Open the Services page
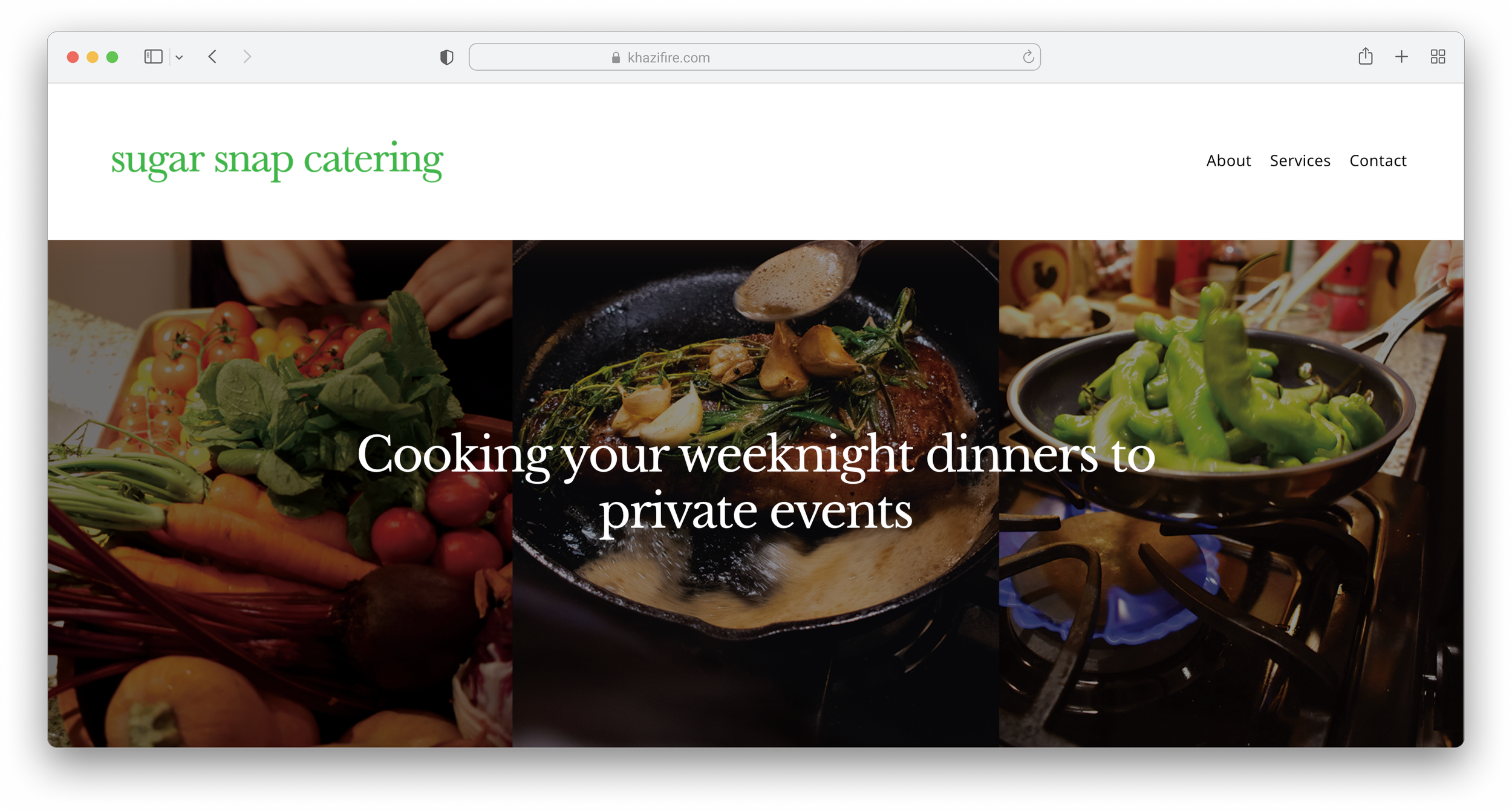This screenshot has height=811, width=1512. pyautogui.click(x=1300, y=161)
